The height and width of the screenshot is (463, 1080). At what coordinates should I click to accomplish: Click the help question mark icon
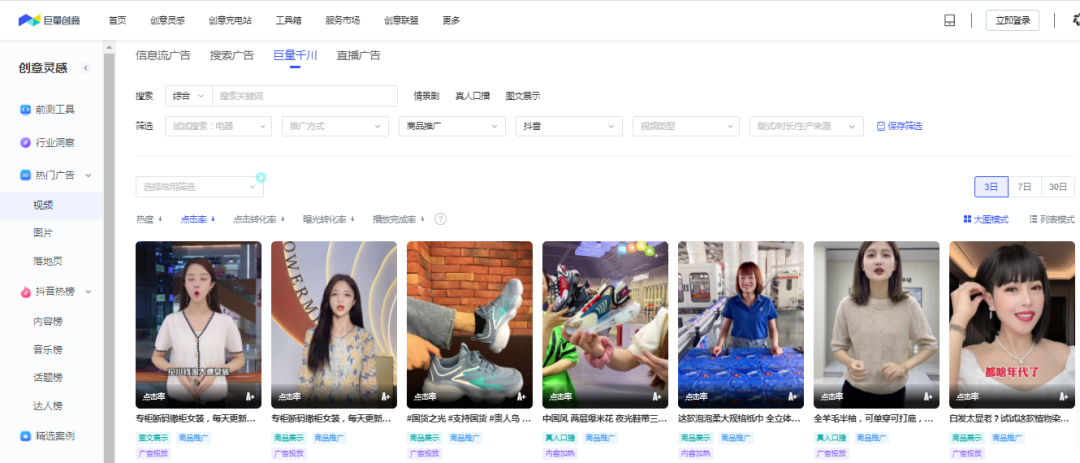(x=440, y=219)
